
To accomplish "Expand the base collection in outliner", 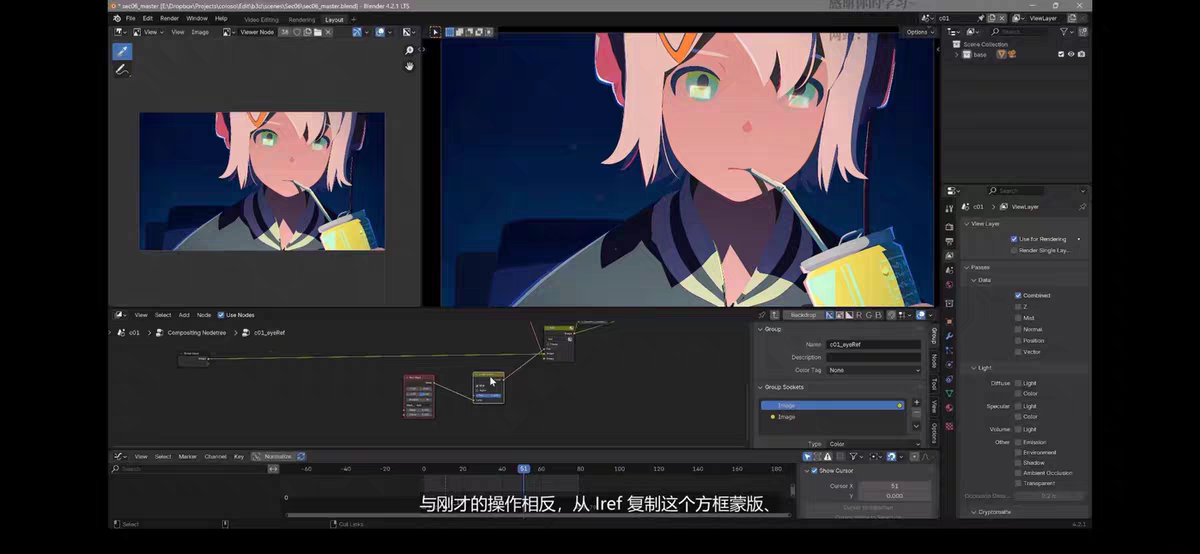I will pyautogui.click(x=957, y=54).
